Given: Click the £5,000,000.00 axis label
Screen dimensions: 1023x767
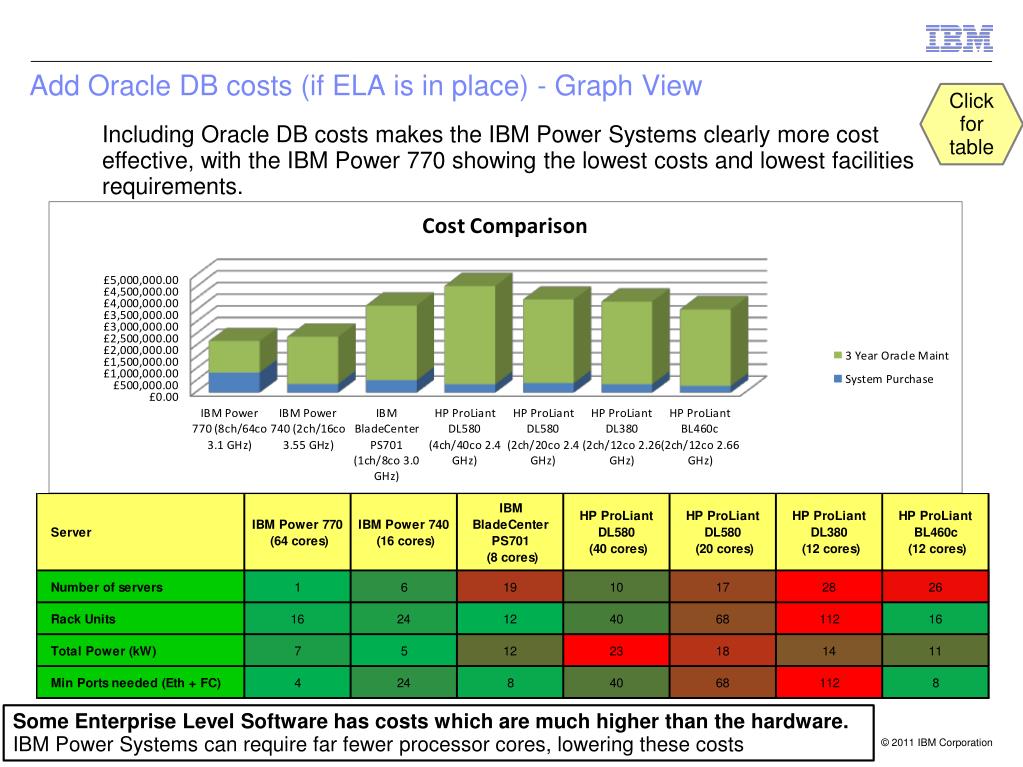Looking at the screenshot, I should pyautogui.click(x=140, y=280).
